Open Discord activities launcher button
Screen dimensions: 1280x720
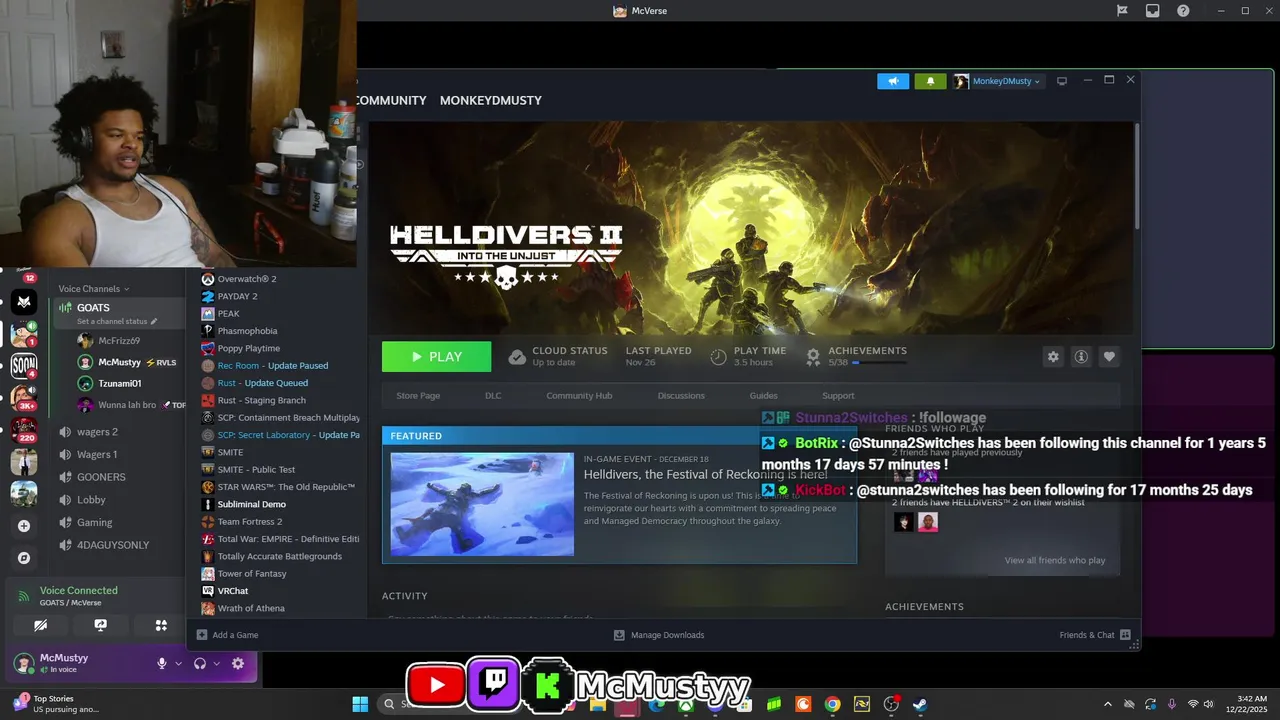161,625
